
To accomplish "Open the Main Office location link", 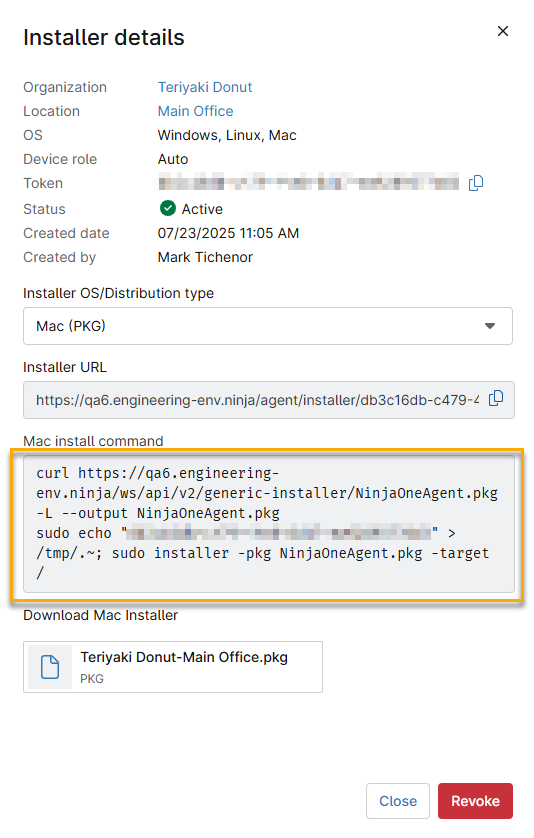I will point(196,111).
